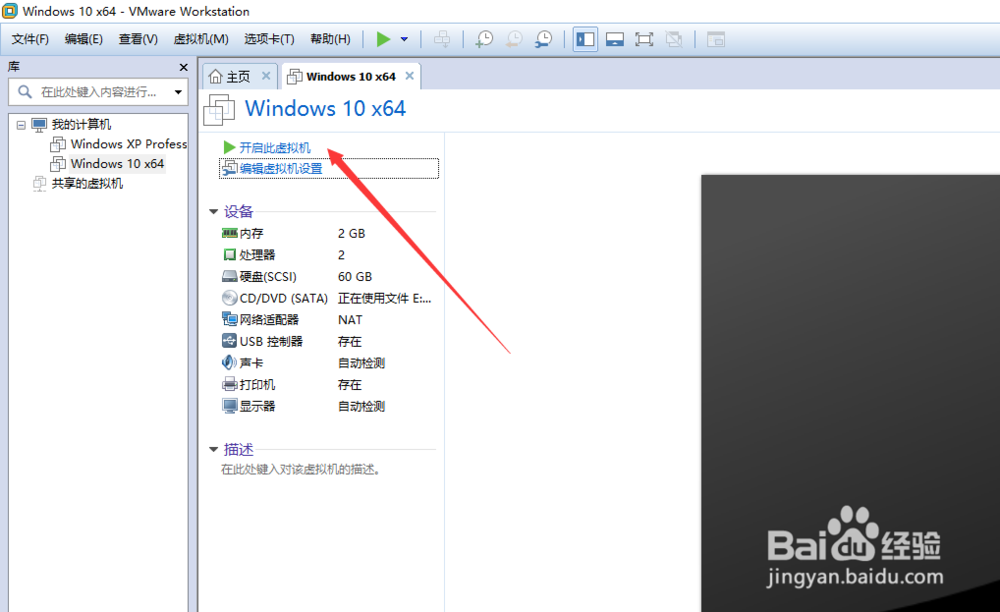Click the 2 GB memory value
Image resolution: width=1000 pixels, height=612 pixels.
tap(351, 234)
